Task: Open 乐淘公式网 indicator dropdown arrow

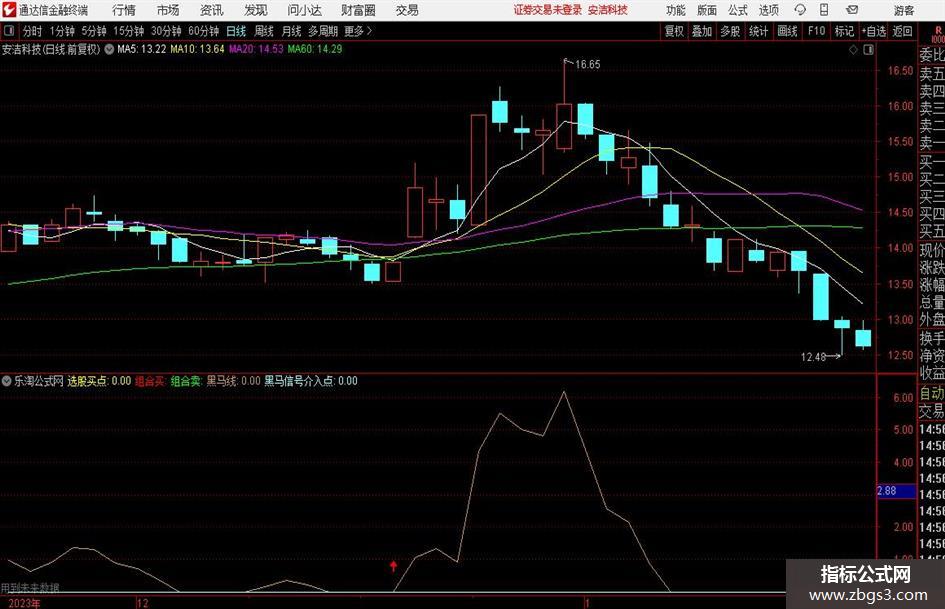Action: (x=6, y=381)
